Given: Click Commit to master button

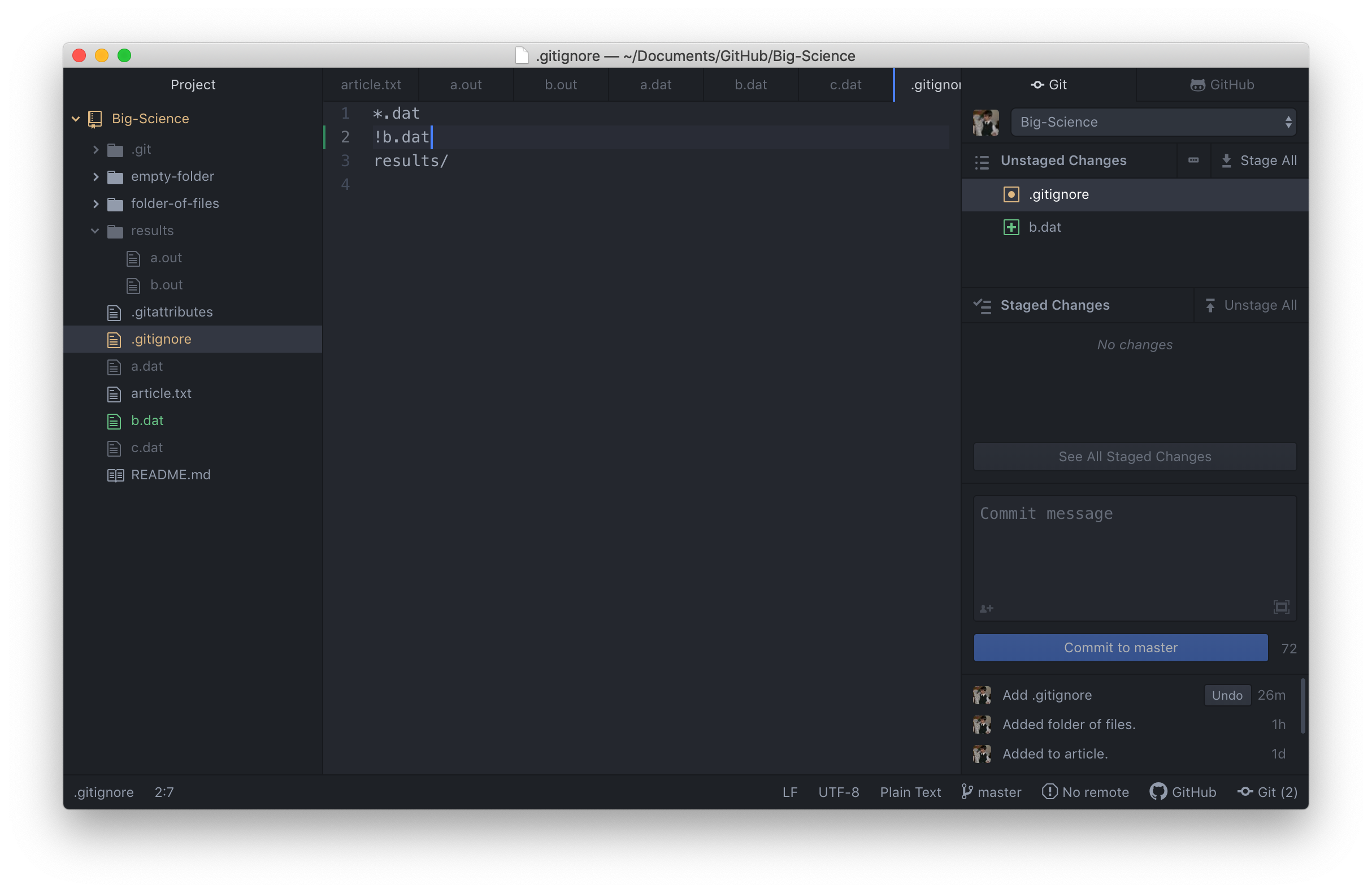Looking at the screenshot, I should pyautogui.click(x=1120, y=647).
